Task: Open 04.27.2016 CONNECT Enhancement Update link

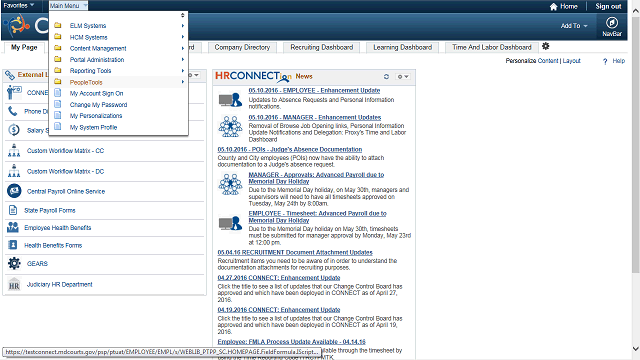Action: tap(279, 278)
